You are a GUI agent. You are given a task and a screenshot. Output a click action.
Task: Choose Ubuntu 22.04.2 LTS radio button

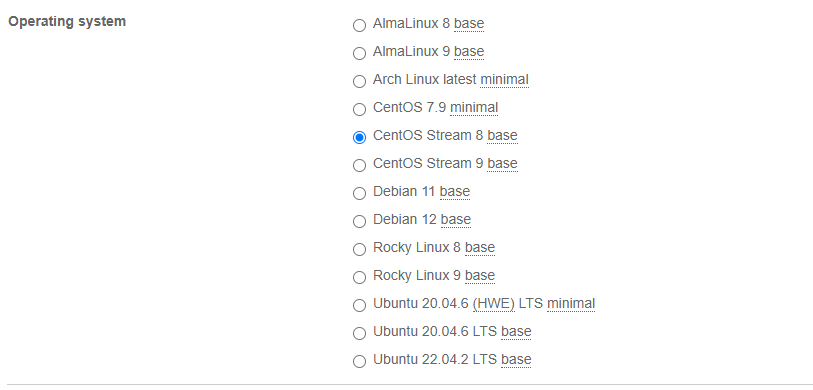pos(359,361)
